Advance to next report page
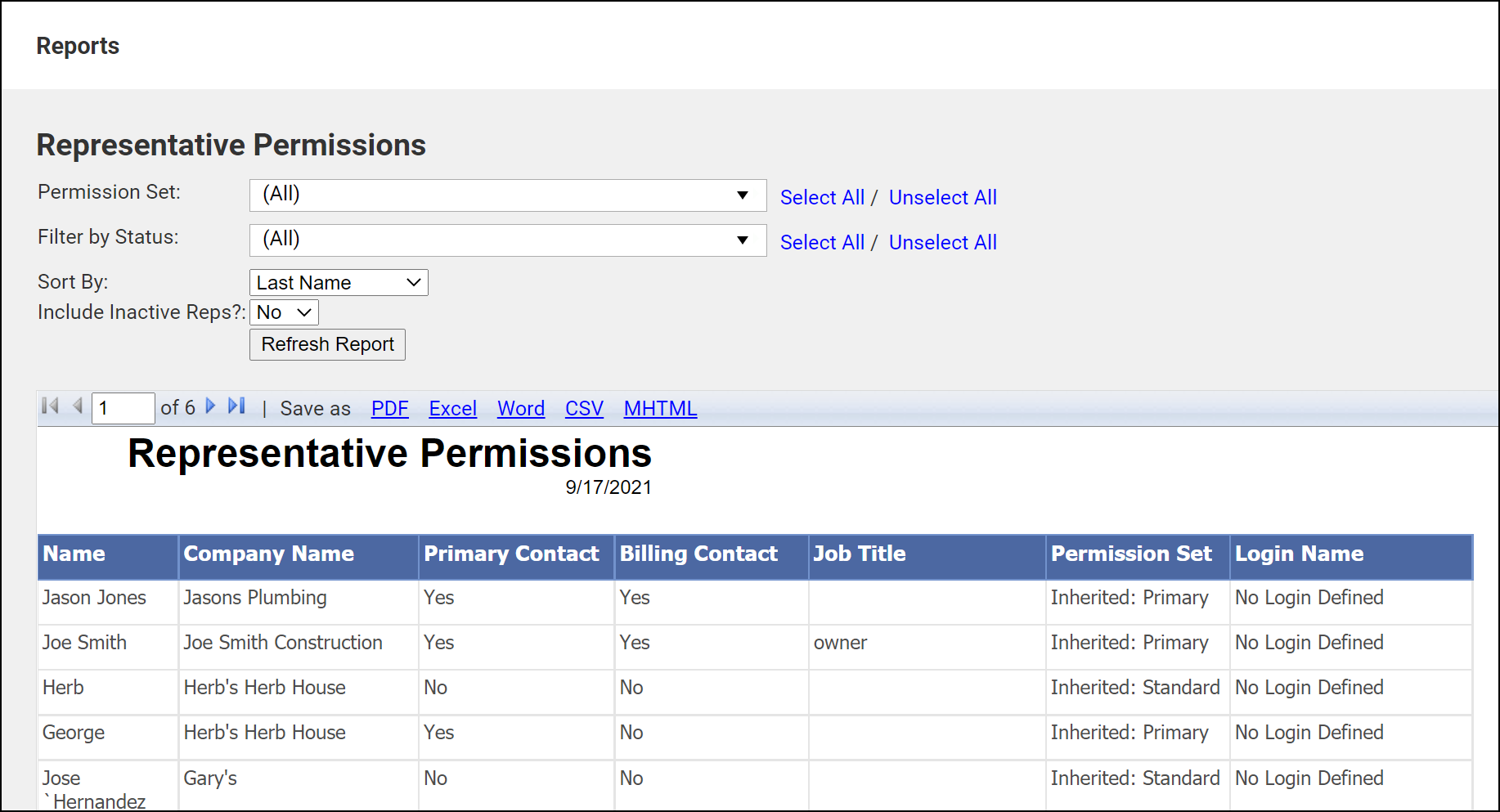This screenshot has height=812, width=1500. 210,406
